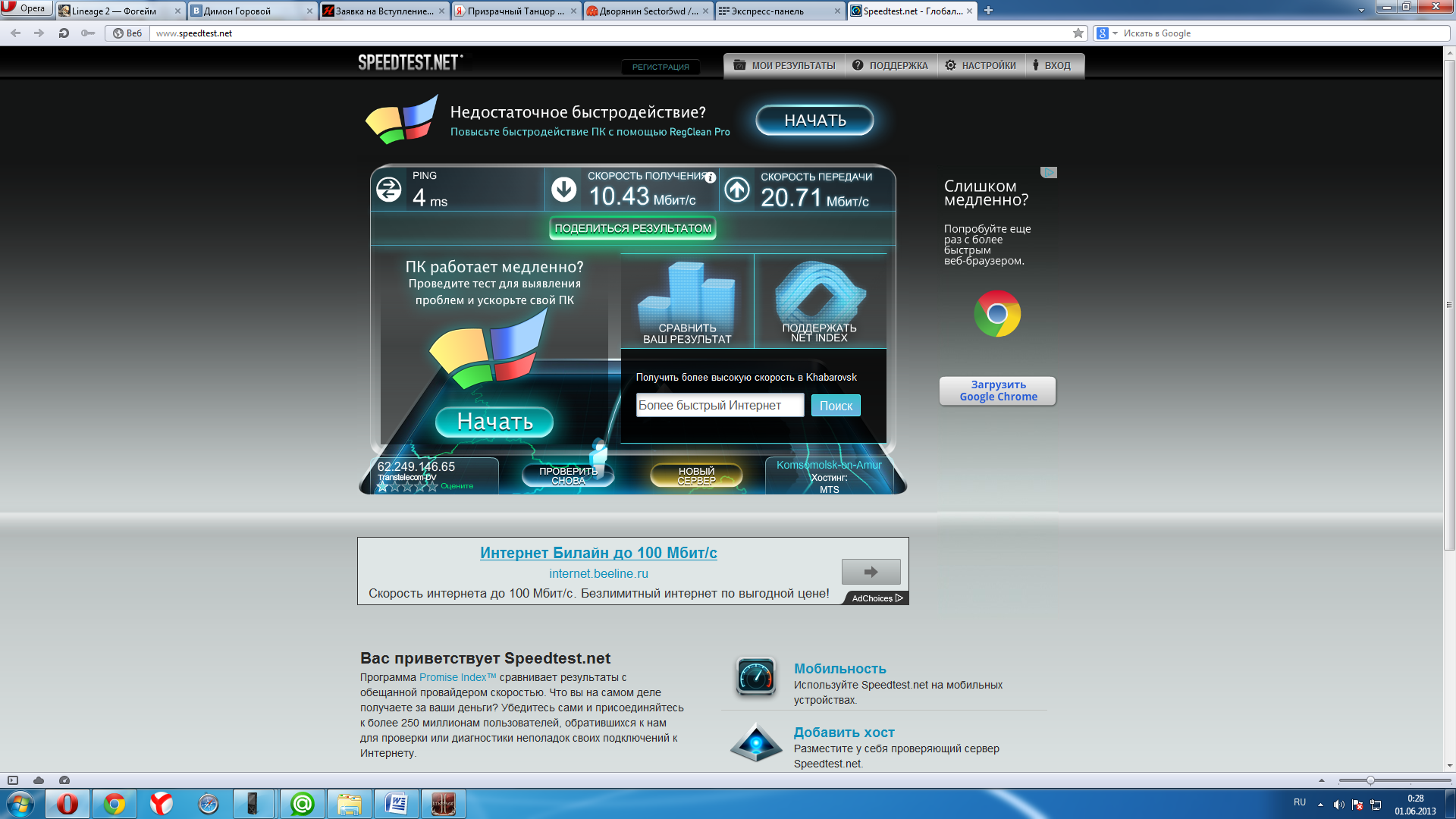Reload the page with refresh icon
The width and height of the screenshot is (1456, 819).
64,33
